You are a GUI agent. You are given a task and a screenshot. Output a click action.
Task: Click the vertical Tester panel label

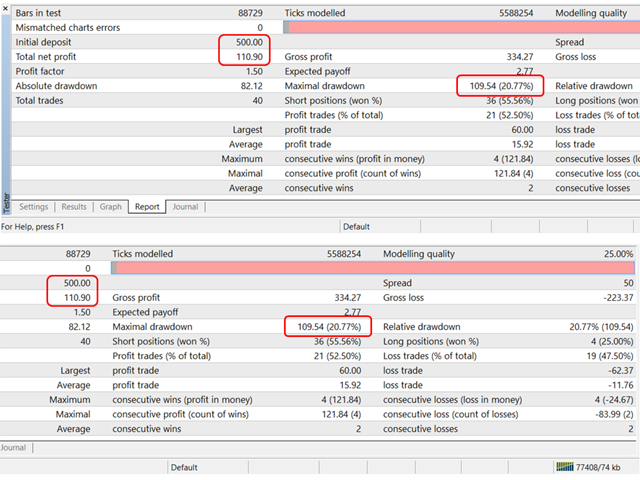pyautogui.click(x=6, y=203)
